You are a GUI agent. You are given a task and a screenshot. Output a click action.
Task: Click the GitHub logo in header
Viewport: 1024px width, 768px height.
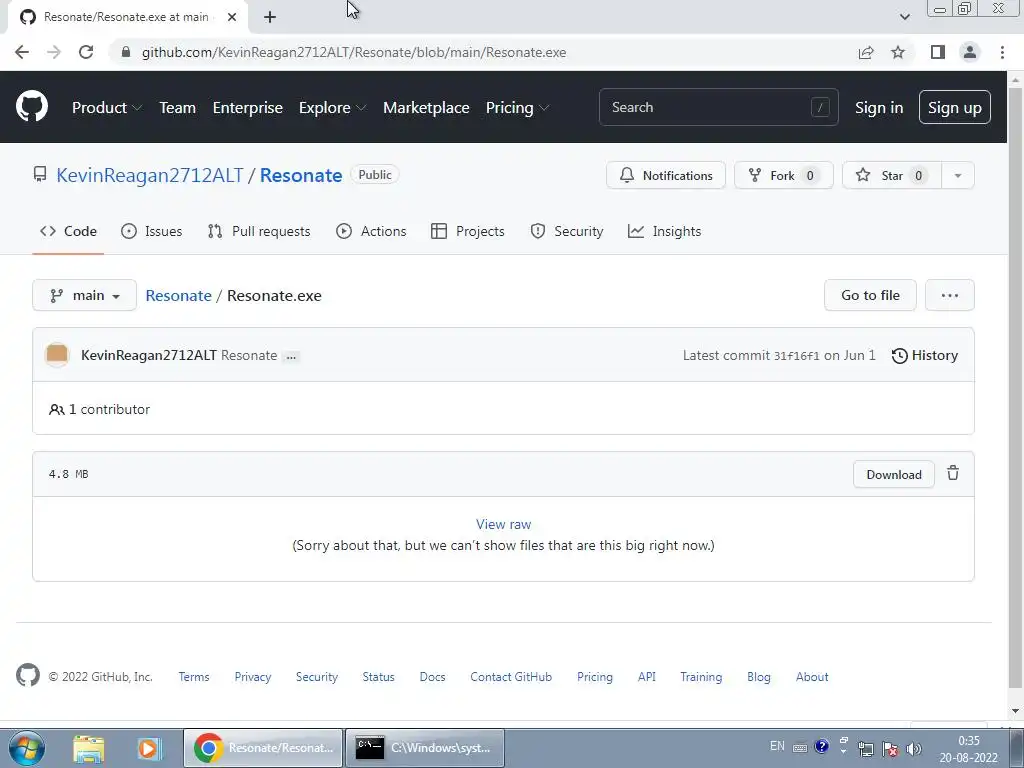32,107
